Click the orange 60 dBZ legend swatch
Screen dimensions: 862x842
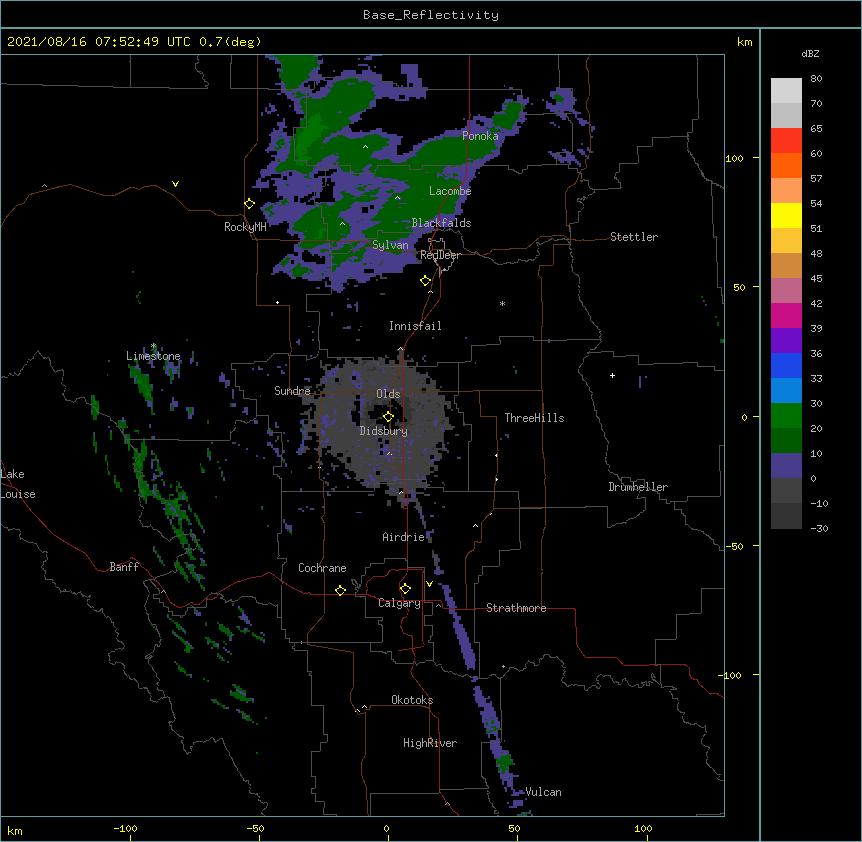click(786, 165)
